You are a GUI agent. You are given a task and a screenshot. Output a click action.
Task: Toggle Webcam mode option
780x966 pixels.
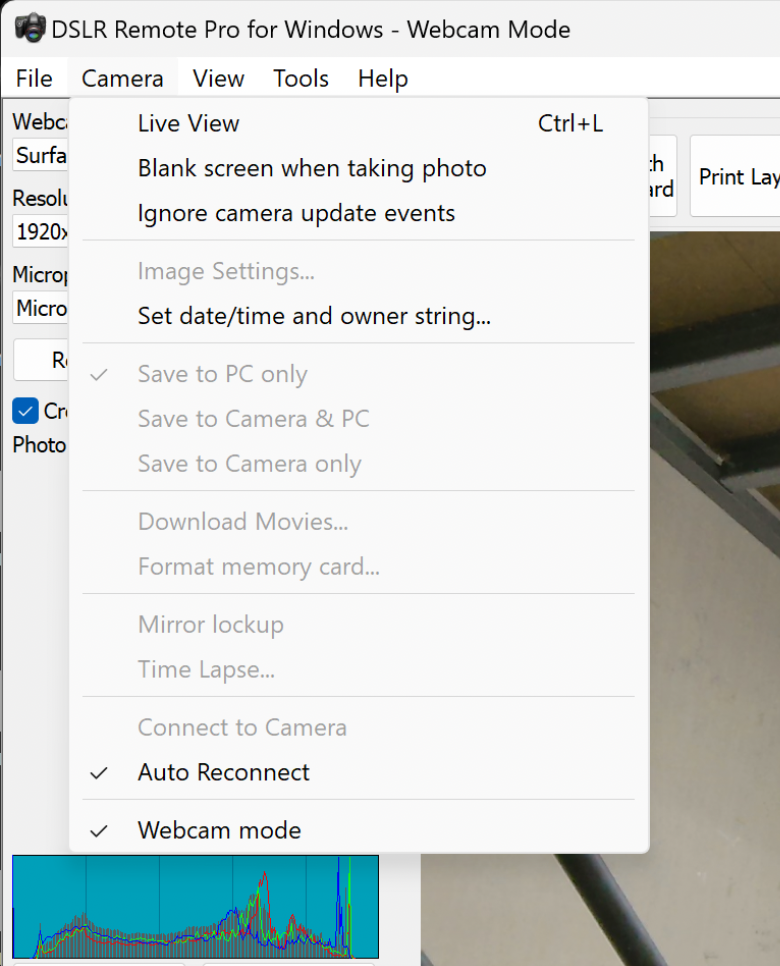359,830
